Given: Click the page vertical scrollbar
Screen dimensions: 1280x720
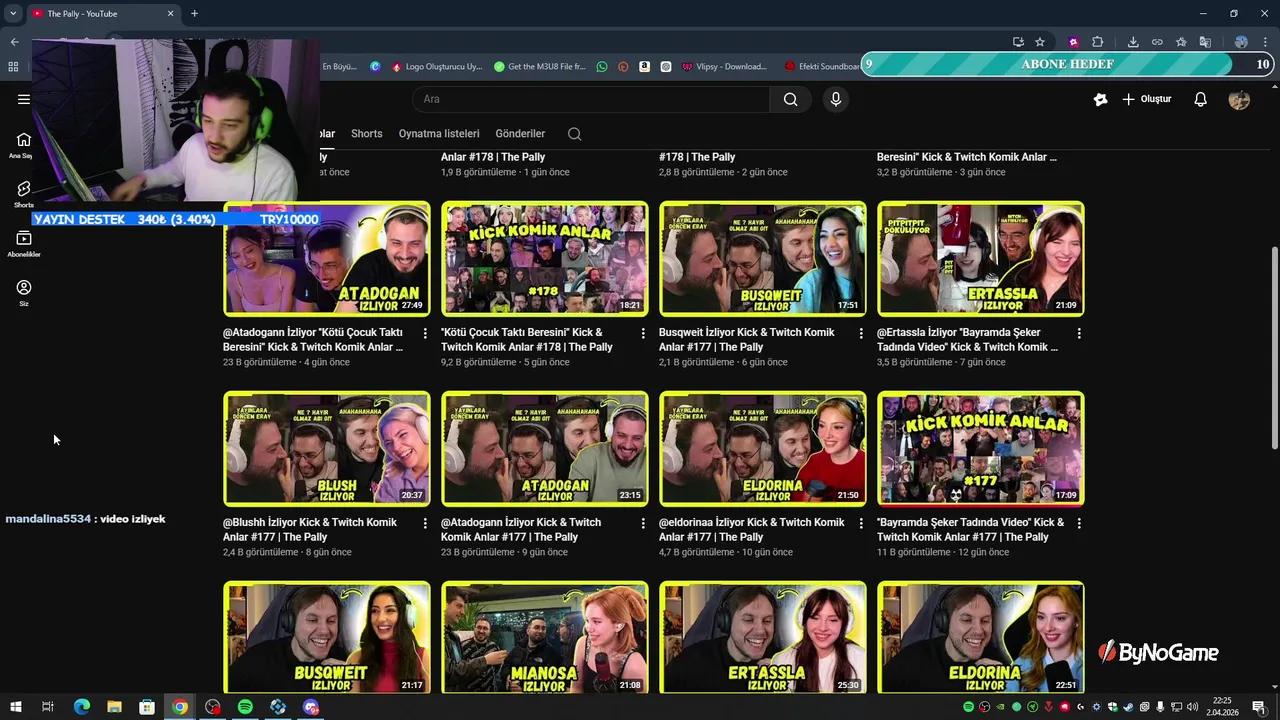Looking at the screenshot, I should (1273, 348).
